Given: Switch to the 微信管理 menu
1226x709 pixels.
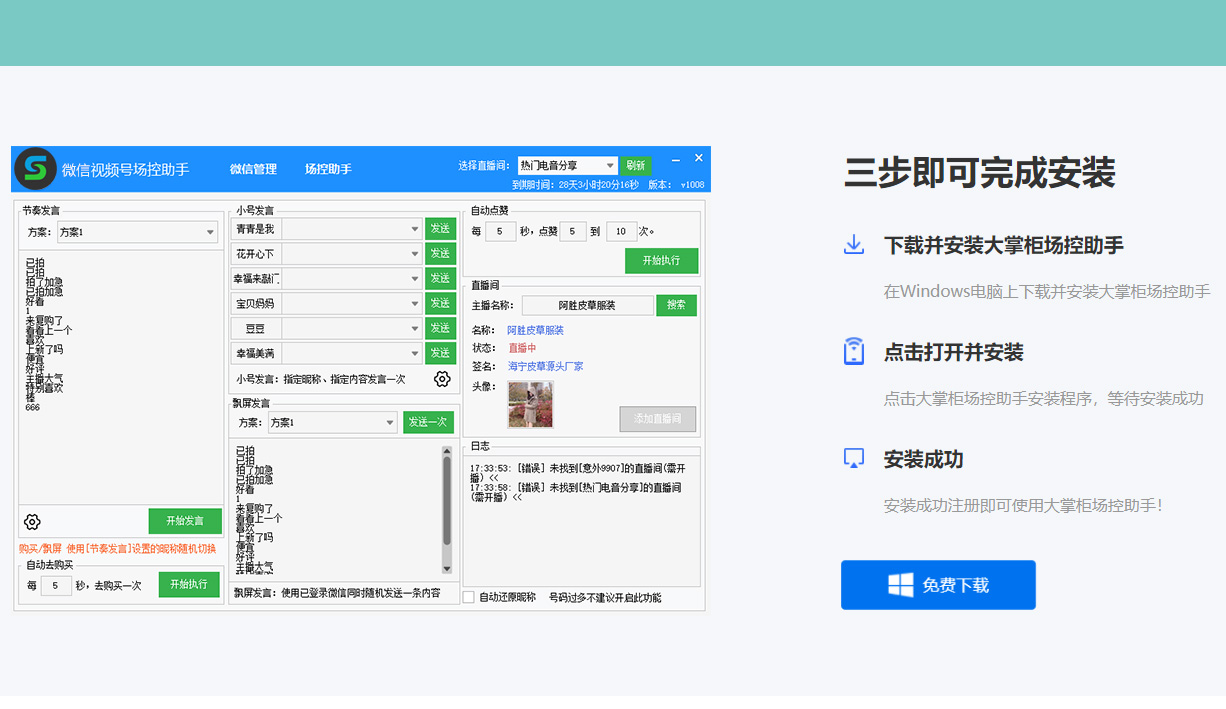Looking at the screenshot, I should click(x=253, y=169).
